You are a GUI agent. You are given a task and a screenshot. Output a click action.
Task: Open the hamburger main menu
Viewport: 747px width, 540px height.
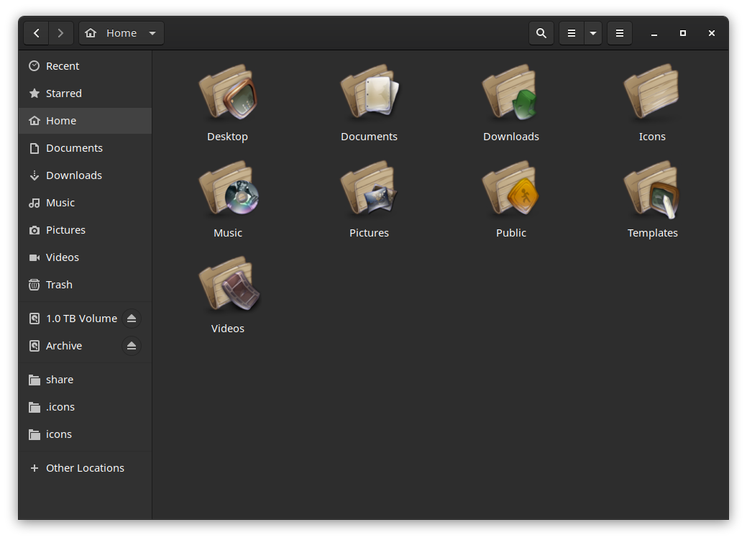coord(619,33)
